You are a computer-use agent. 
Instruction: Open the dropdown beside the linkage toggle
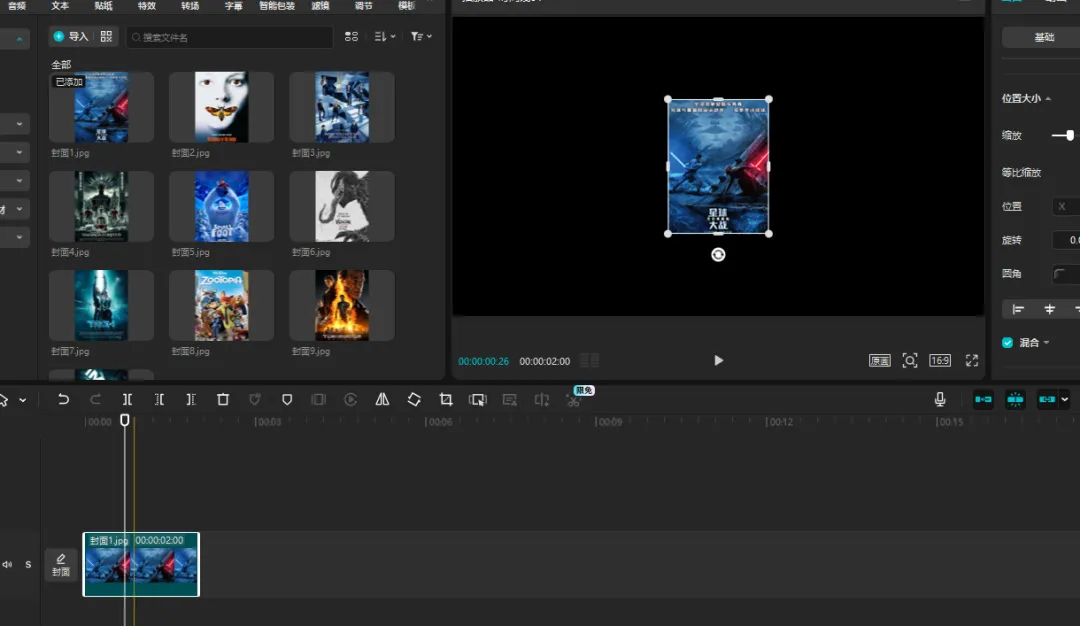coord(1065,399)
